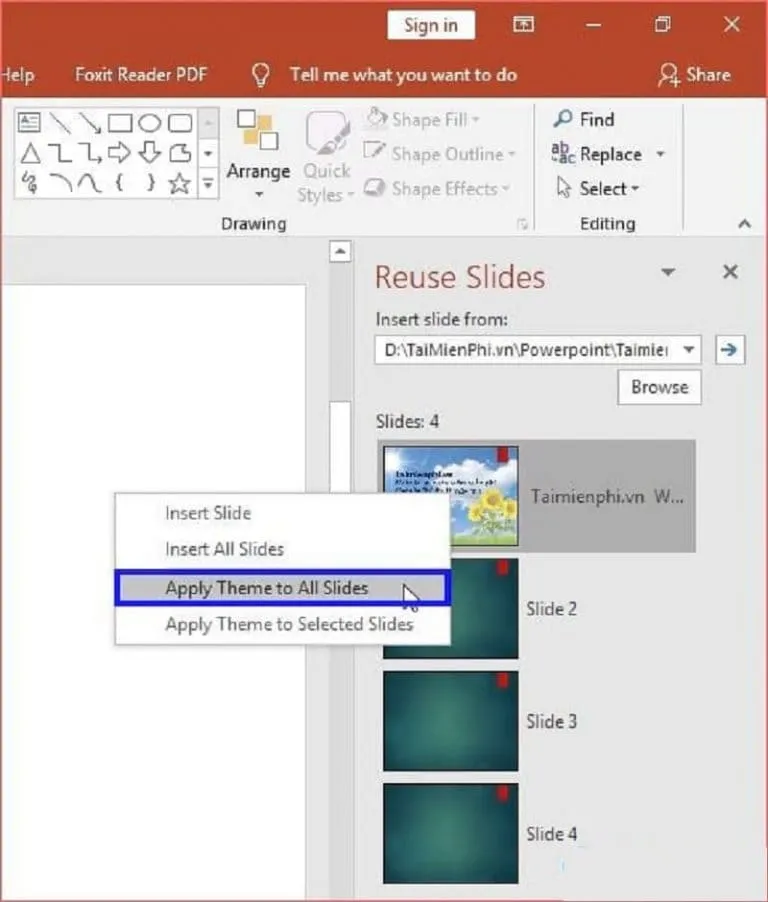Select the Isosceles Triangle shape

pyautogui.click(x=30, y=154)
